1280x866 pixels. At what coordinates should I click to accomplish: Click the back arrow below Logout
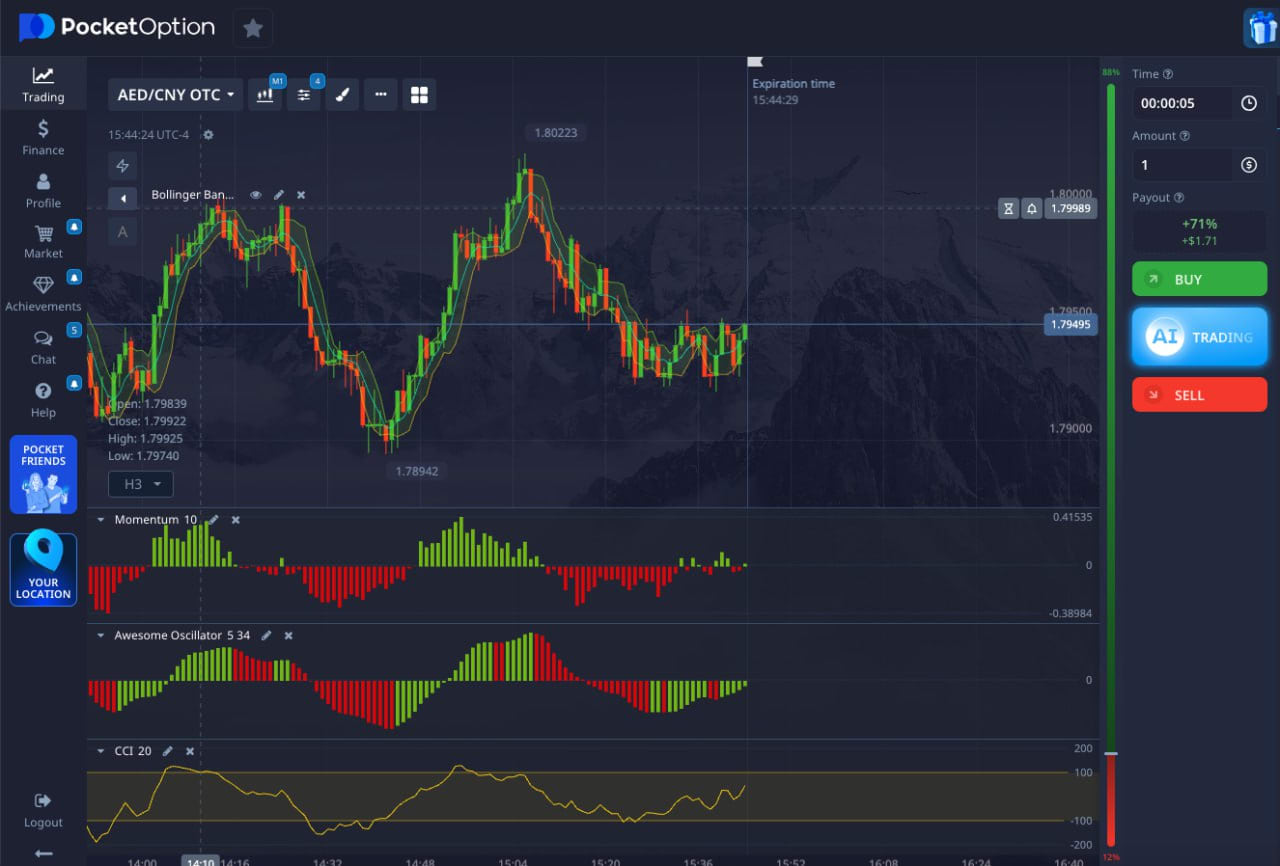43,853
